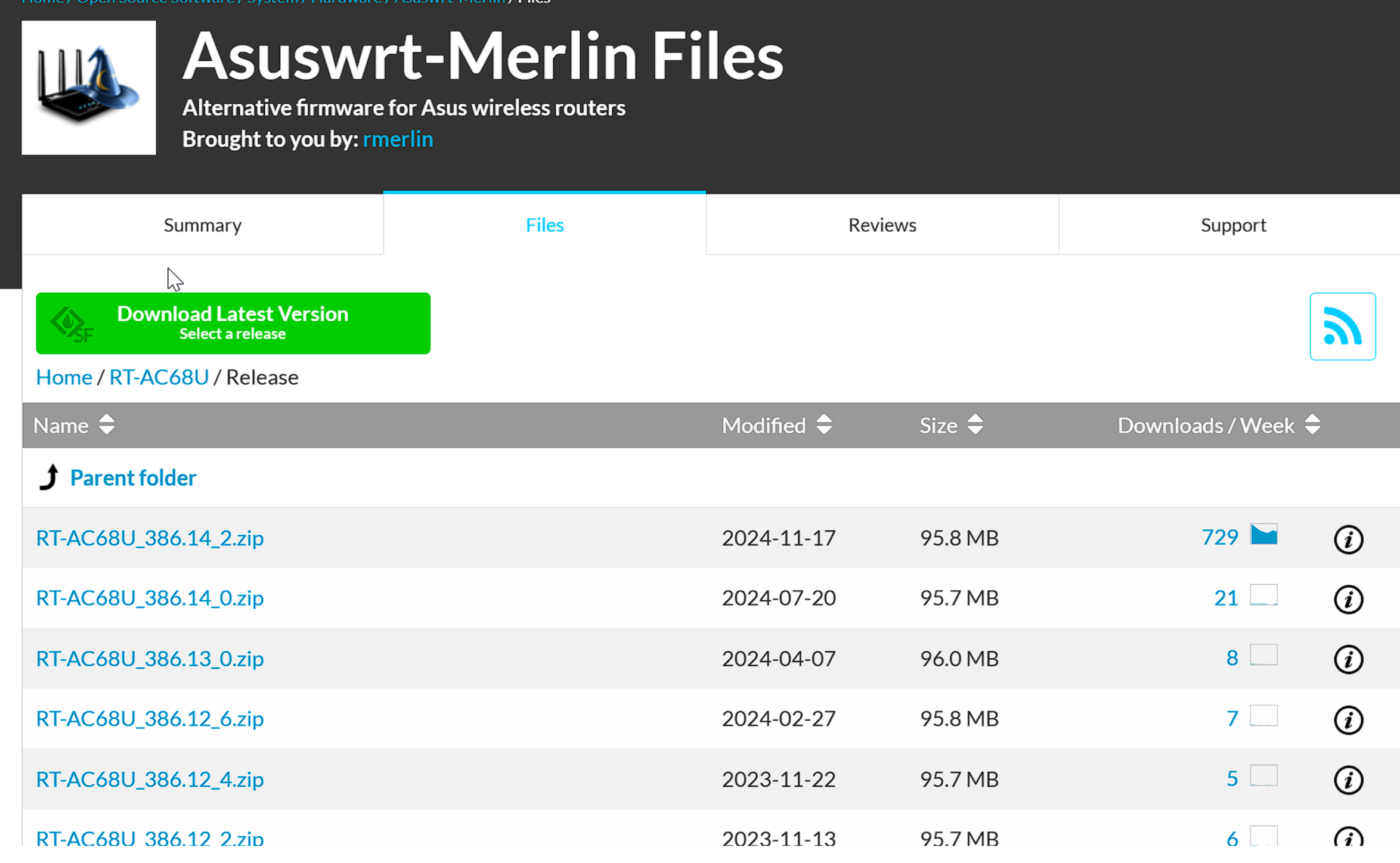This screenshot has width=1400, height=863.
Task: View info icon for RT-AC68U_386.14_0.zip
Action: pyautogui.click(x=1348, y=599)
